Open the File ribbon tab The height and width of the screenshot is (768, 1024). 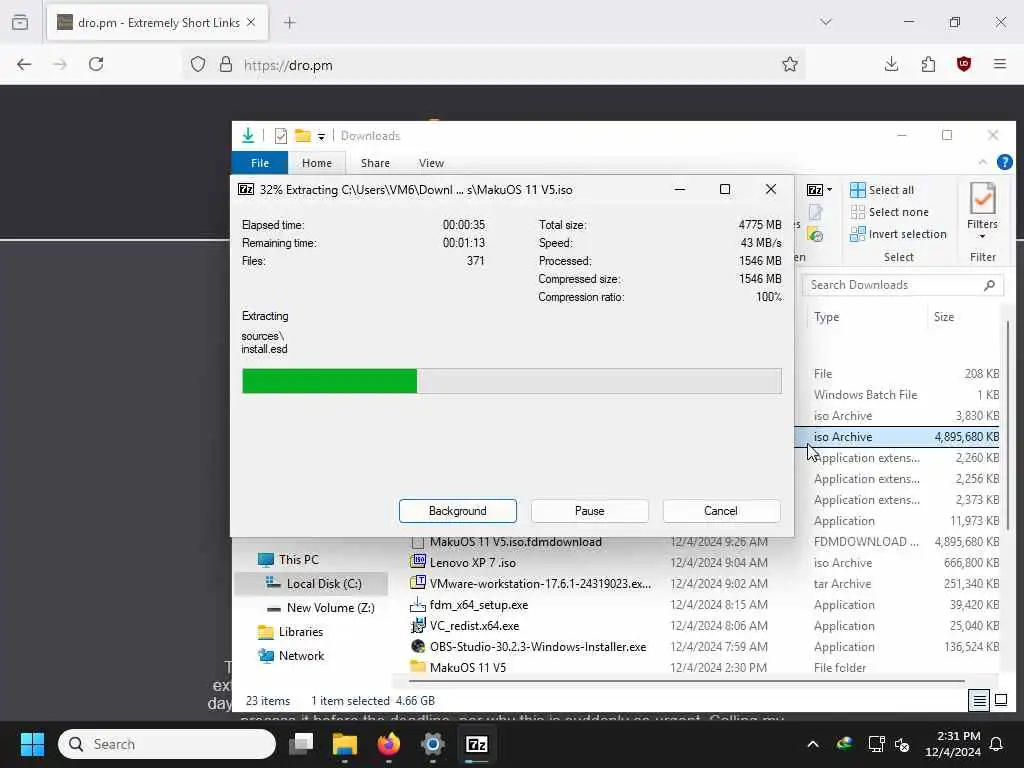click(x=260, y=163)
